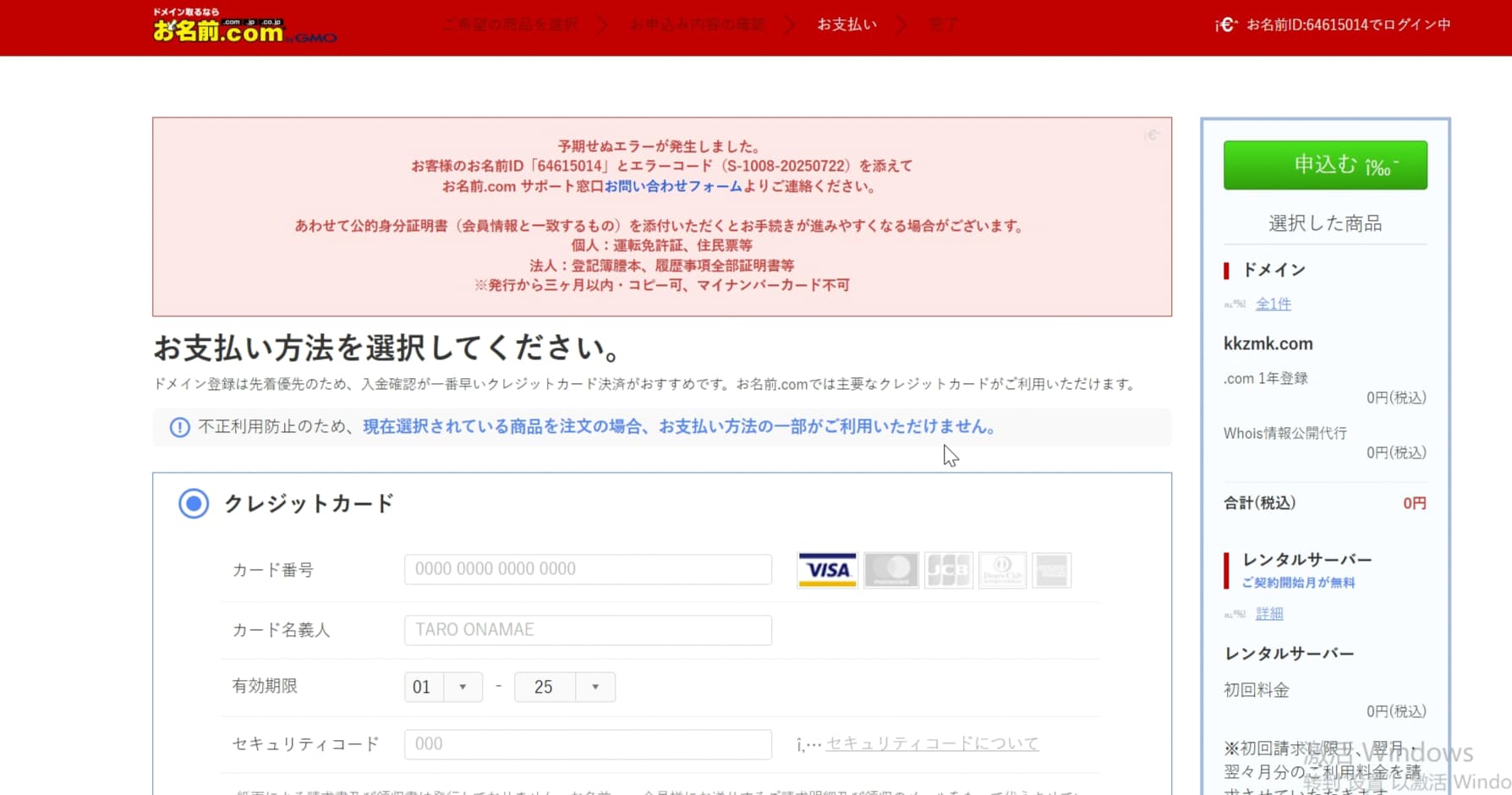The image size is (1512, 795).
Task: Open the expiry year dropdown showing 25
Action: [565, 687]
